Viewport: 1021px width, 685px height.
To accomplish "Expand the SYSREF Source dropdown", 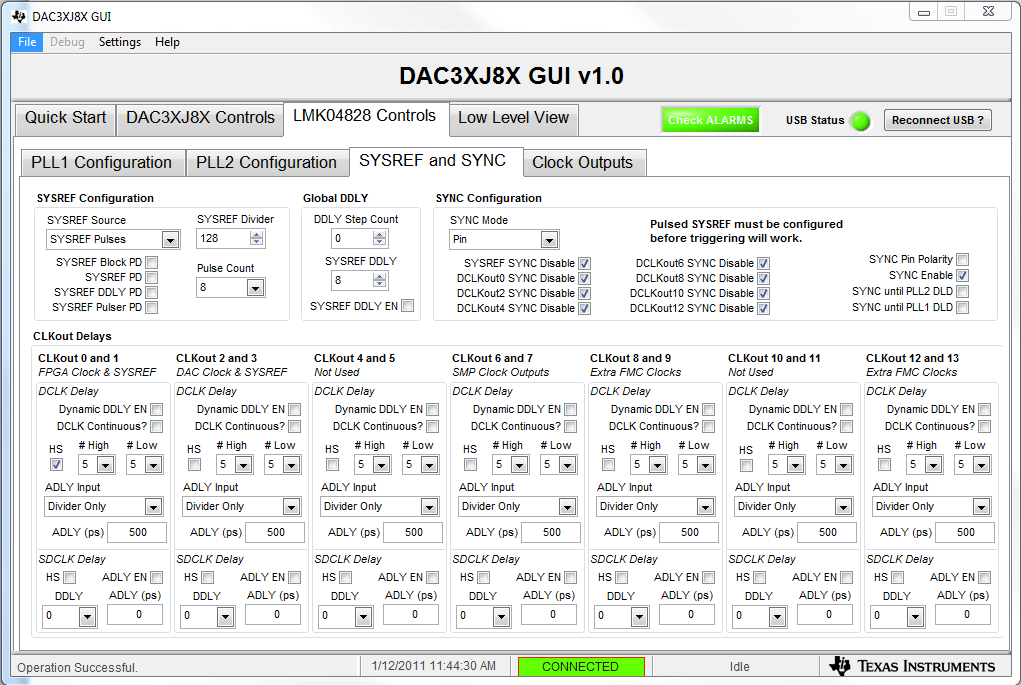I will point(170,240).
